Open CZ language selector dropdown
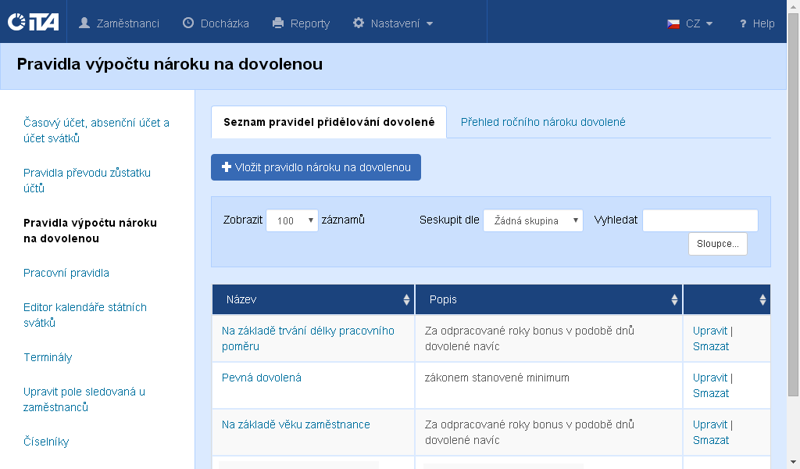 [x=689, y=22]
